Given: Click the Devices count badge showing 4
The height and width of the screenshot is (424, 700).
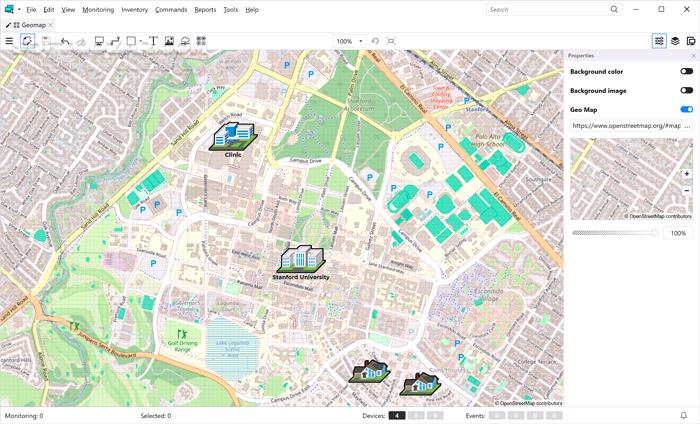Looking at the screenshot, I should (396, 416).
